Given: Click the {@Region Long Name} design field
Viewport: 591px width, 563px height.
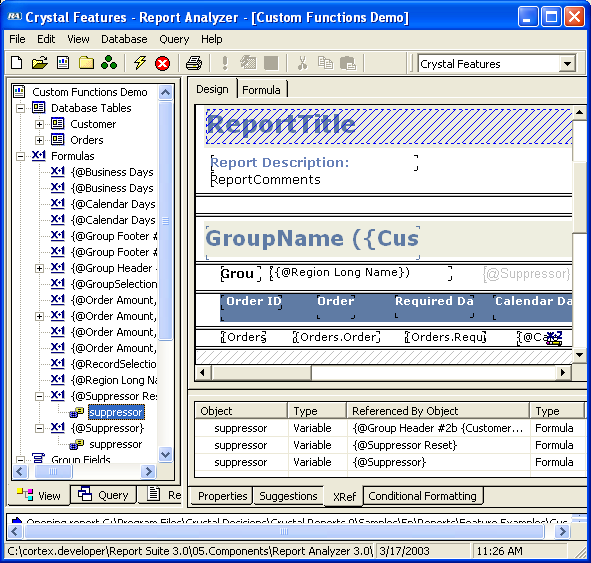Looking at the screenshot, I should click(x=361, y=273).
